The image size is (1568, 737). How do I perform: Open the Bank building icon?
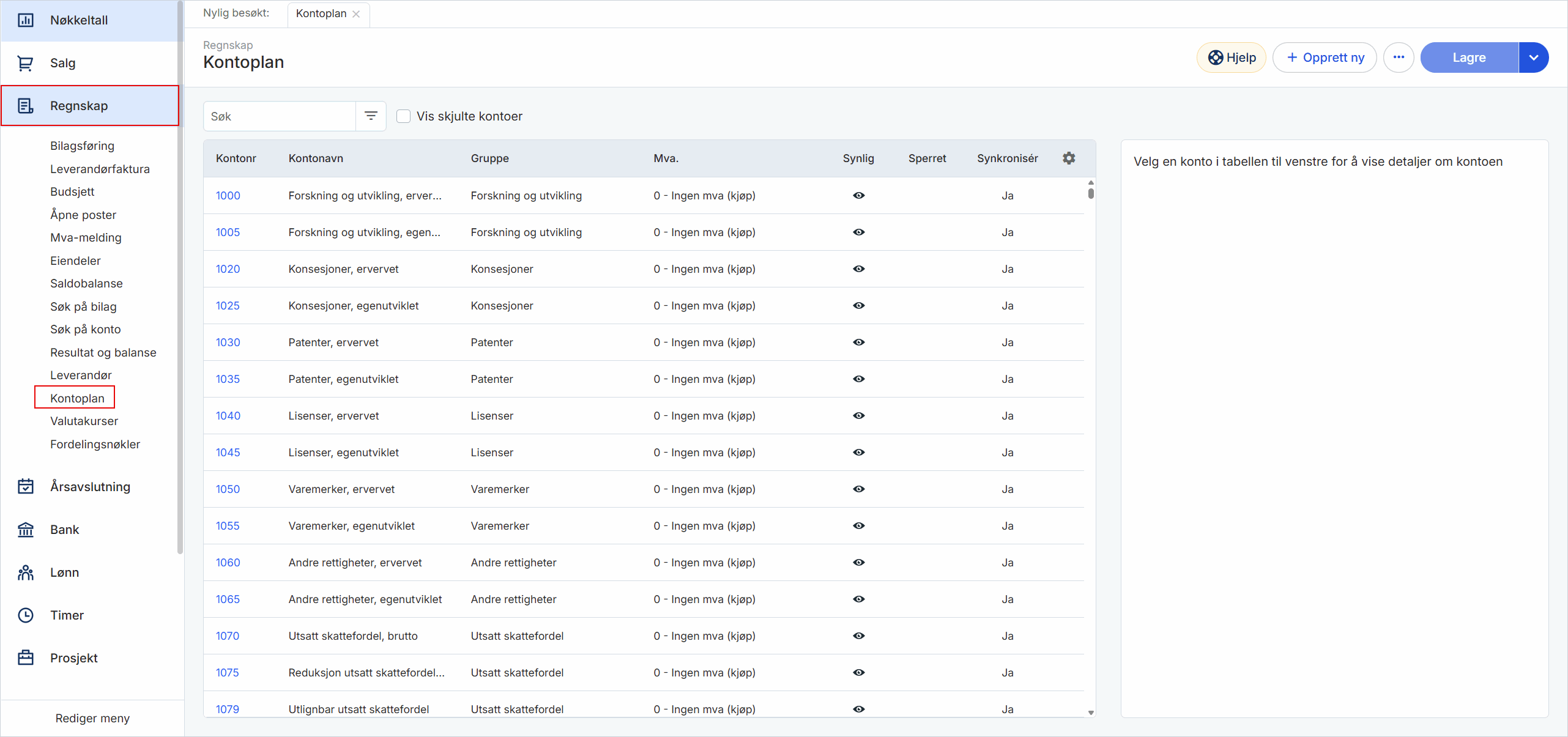pos(26,530)
